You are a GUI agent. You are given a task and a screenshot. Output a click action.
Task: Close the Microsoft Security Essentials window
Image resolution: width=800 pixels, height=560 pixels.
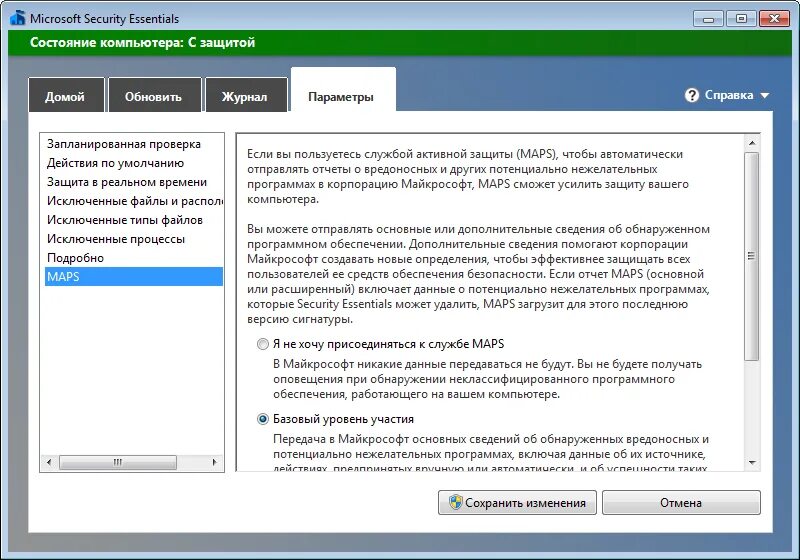tap(774, 19)
